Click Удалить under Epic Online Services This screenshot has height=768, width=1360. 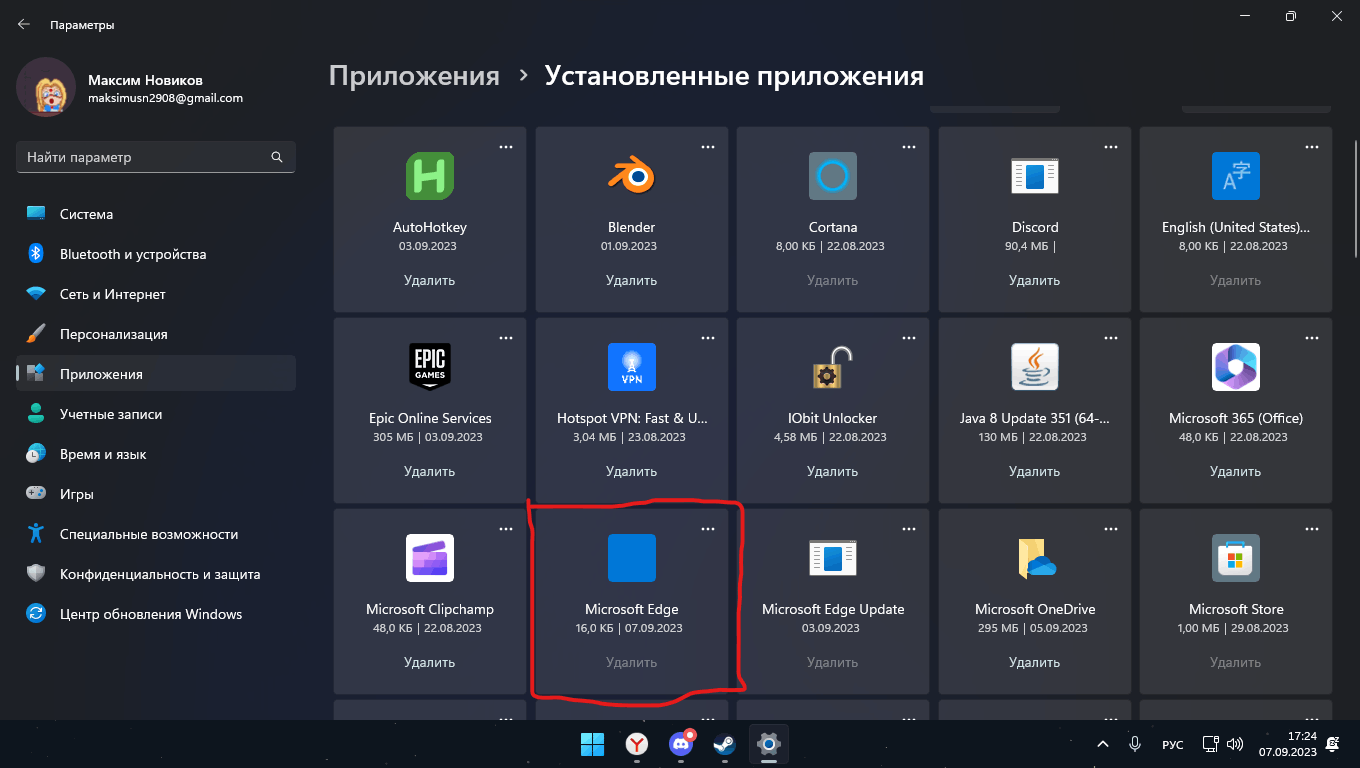[430, 471]
